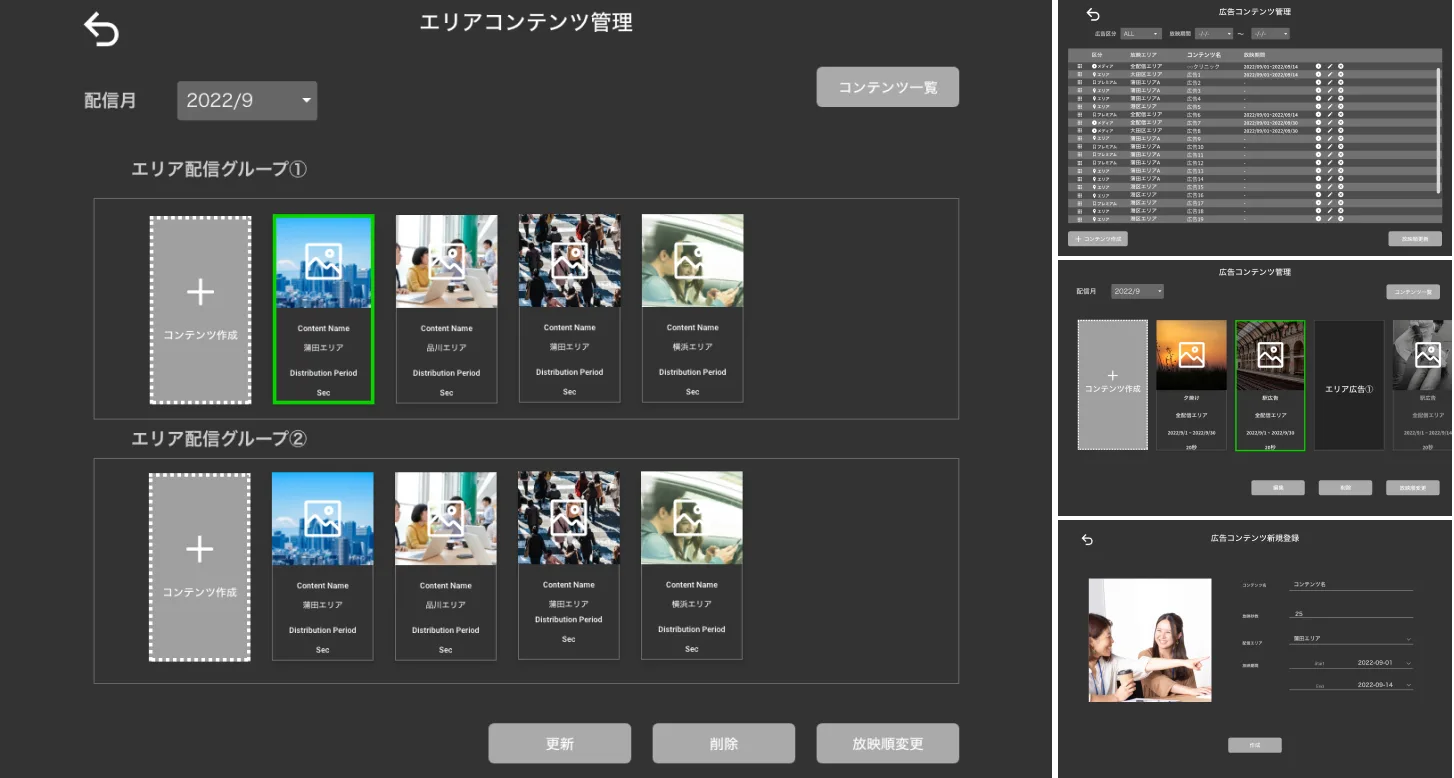
Task: Select the crowd-photo 蒲田エリア card in group ①
Action: 569,309
